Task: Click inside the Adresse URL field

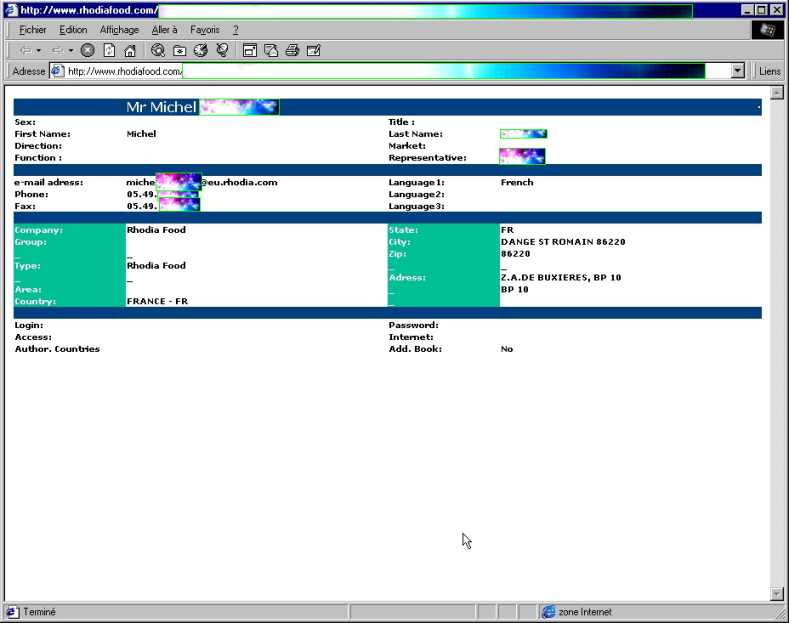Action: pos(400,71)
